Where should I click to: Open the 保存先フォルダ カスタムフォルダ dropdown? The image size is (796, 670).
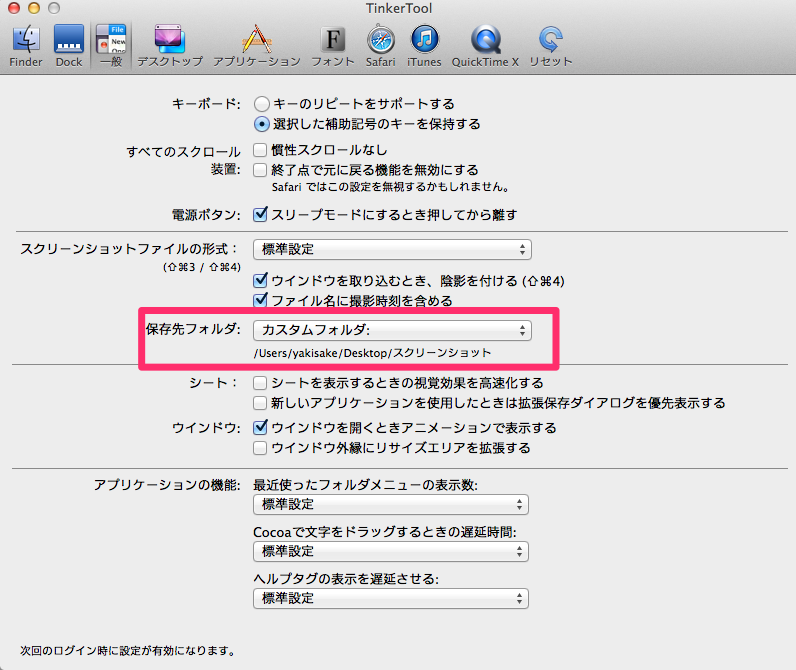tap(392, 330)
